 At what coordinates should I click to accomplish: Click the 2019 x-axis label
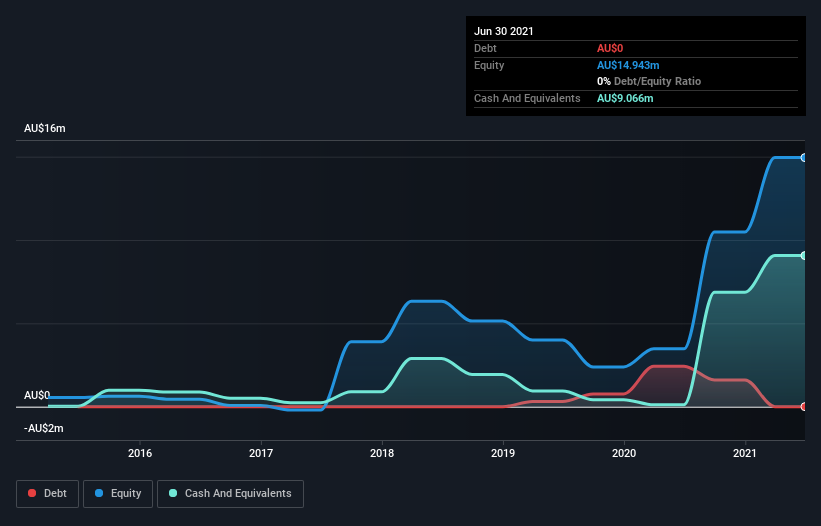(503, 453)
